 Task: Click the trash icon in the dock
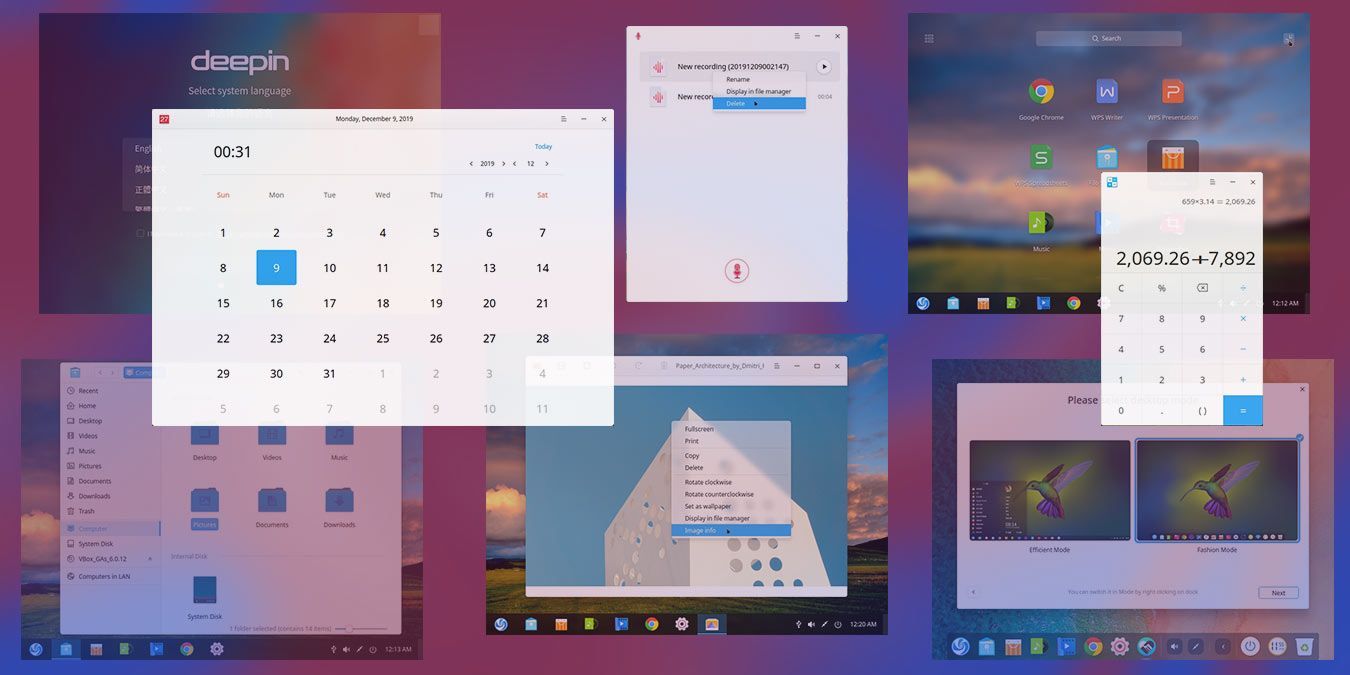pyautogui.click(x=1303, y=646)
